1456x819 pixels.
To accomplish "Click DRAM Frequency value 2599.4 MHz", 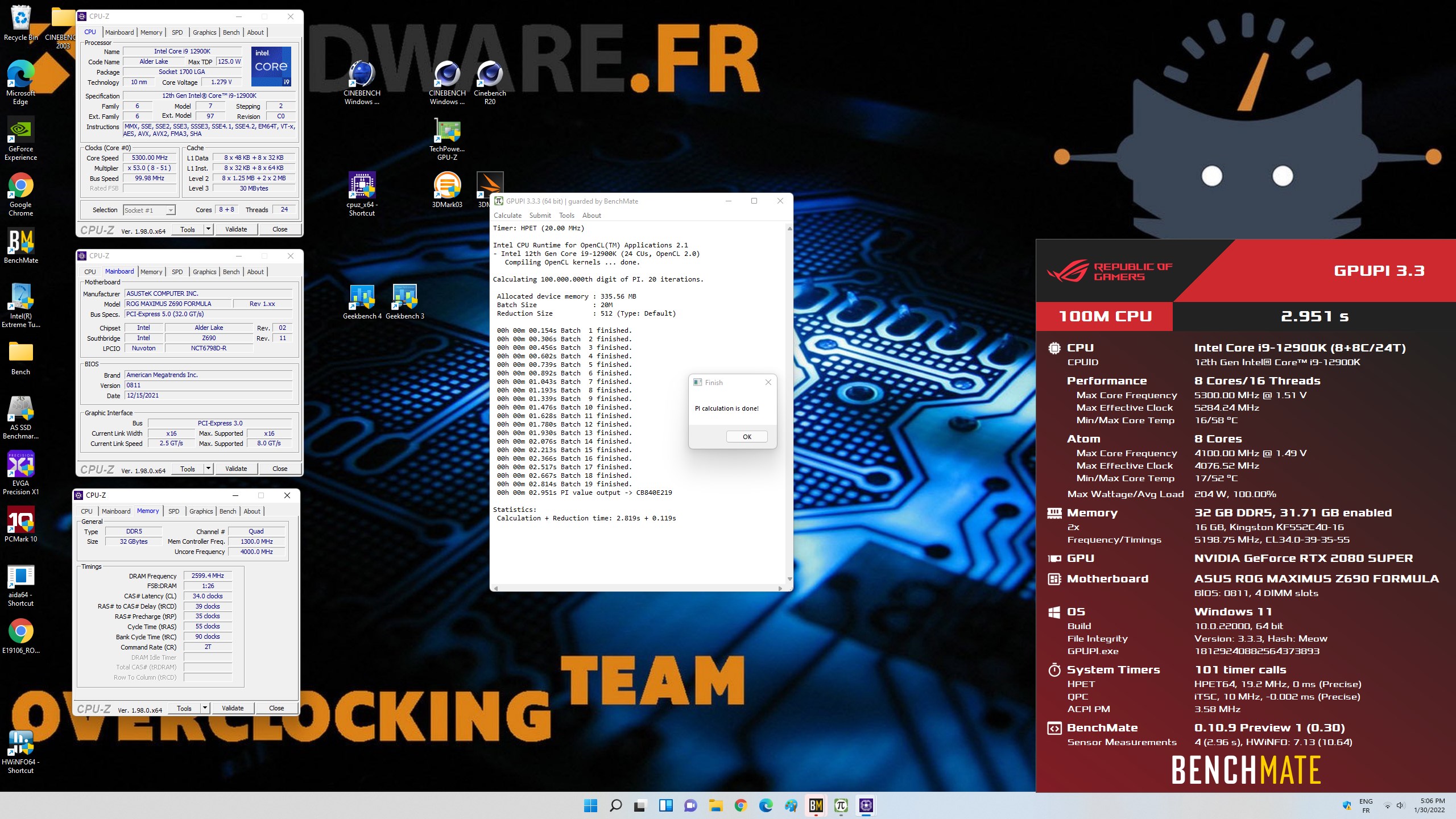I will (208, 576).
